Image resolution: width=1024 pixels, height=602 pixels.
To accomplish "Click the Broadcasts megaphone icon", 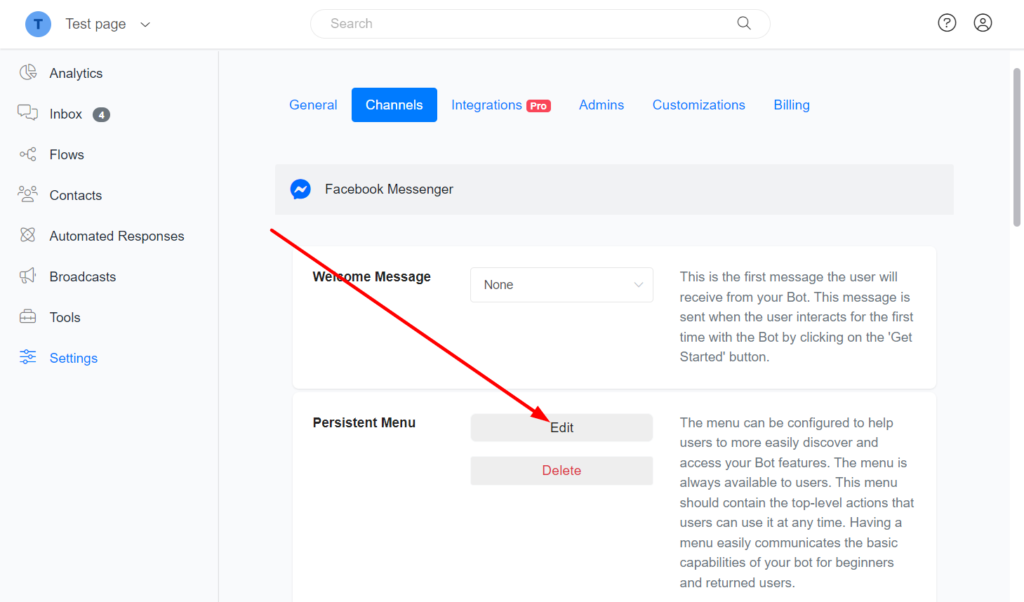I will coord(28,277).
